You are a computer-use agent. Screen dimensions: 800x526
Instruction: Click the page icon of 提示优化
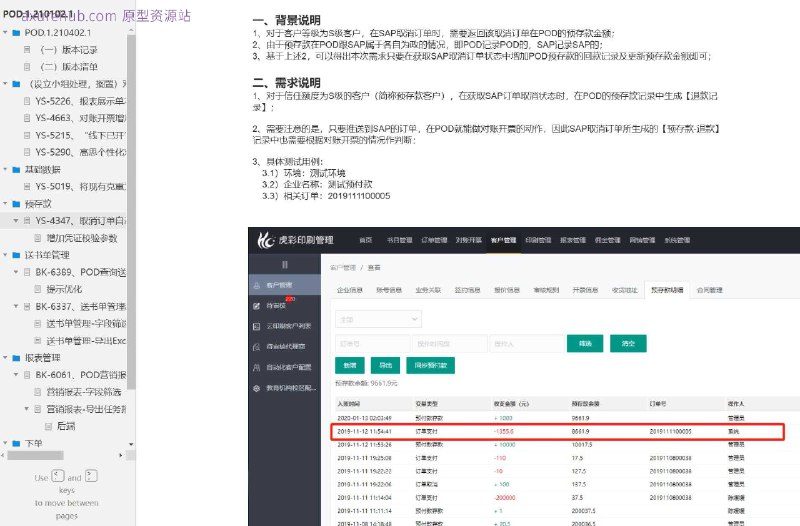pyautogui.click(x=38, y=289)
